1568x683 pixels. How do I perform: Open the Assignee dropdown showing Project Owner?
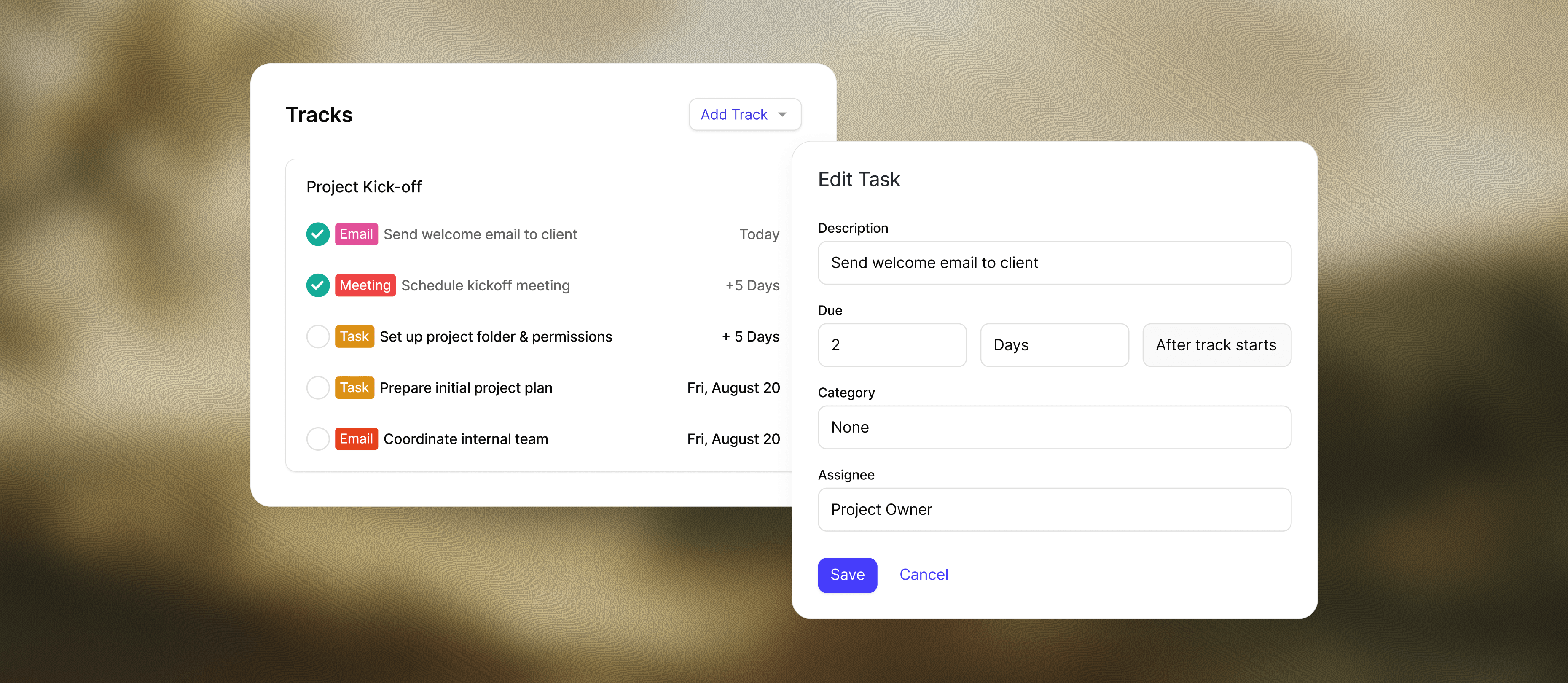point(1054,510)
